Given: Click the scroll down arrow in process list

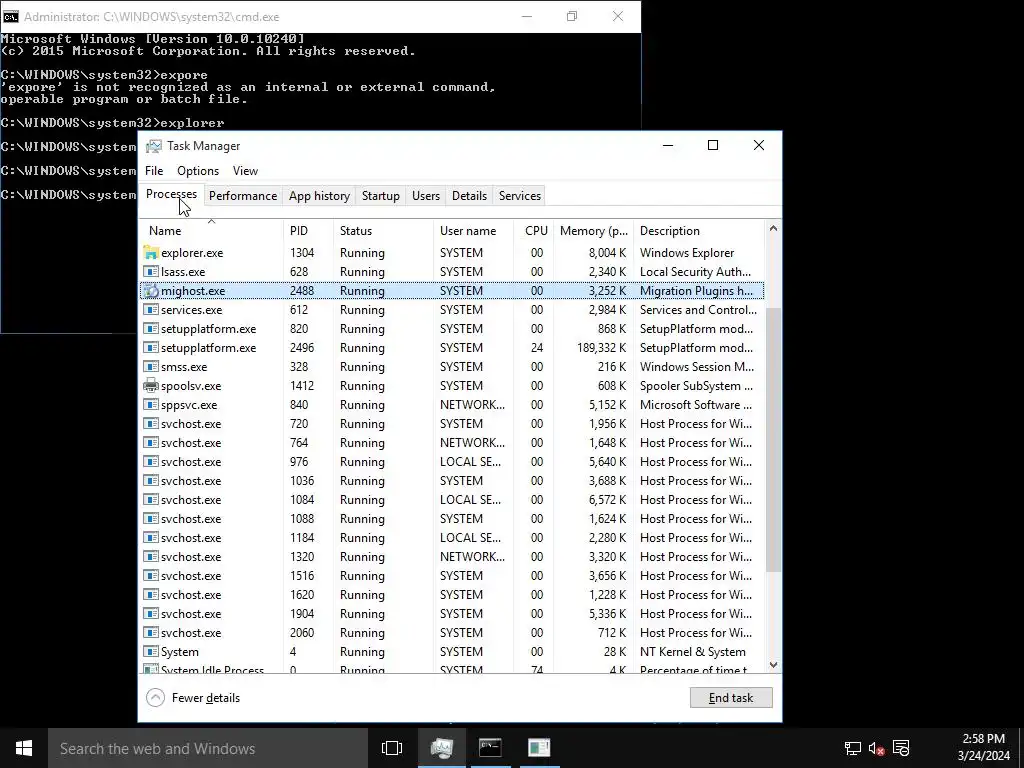Looking at the screenshot, I should 773,665.
